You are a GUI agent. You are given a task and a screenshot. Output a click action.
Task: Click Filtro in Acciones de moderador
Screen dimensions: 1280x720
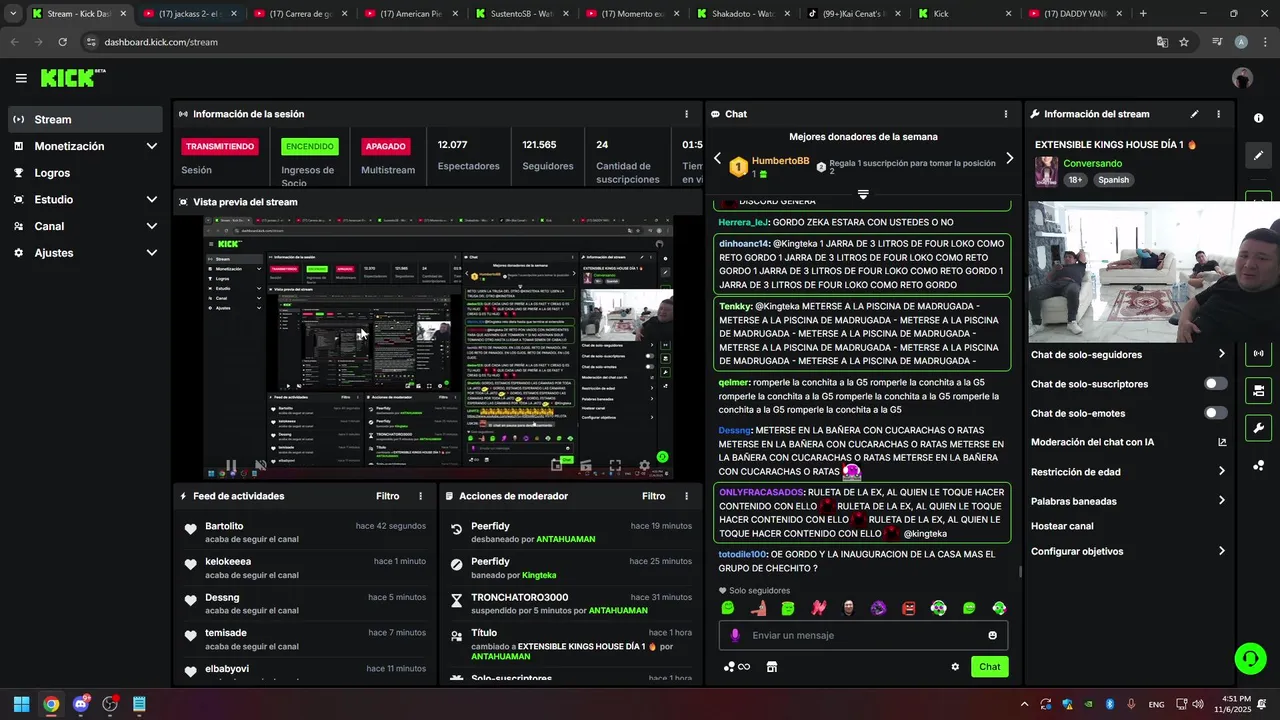(653, 496)
